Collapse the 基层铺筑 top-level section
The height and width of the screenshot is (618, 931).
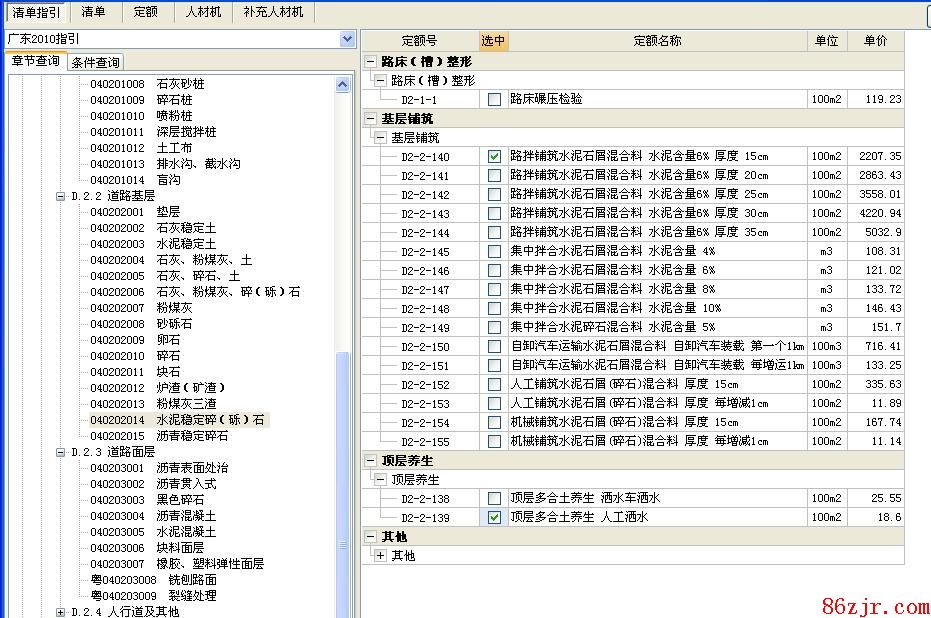(x=371, y=119)
